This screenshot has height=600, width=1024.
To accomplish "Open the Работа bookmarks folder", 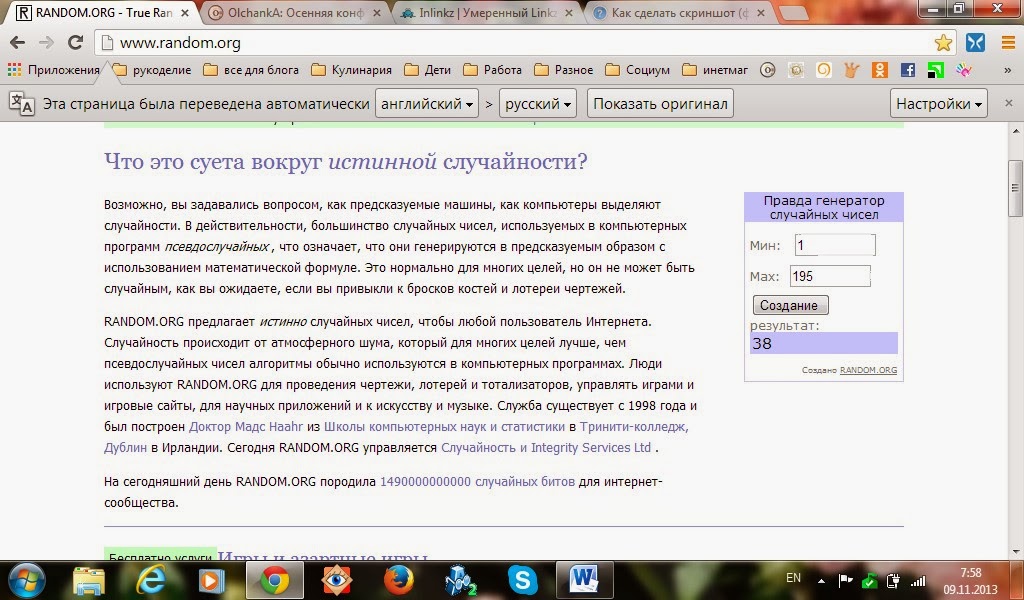I will (492, 70).
